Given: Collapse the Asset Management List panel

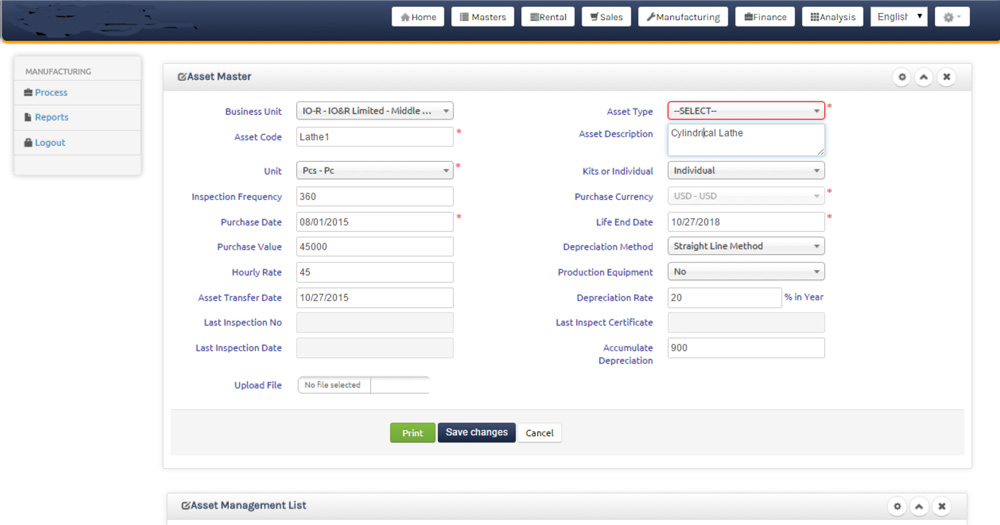Looking at the screenshot, I should 920,506.
